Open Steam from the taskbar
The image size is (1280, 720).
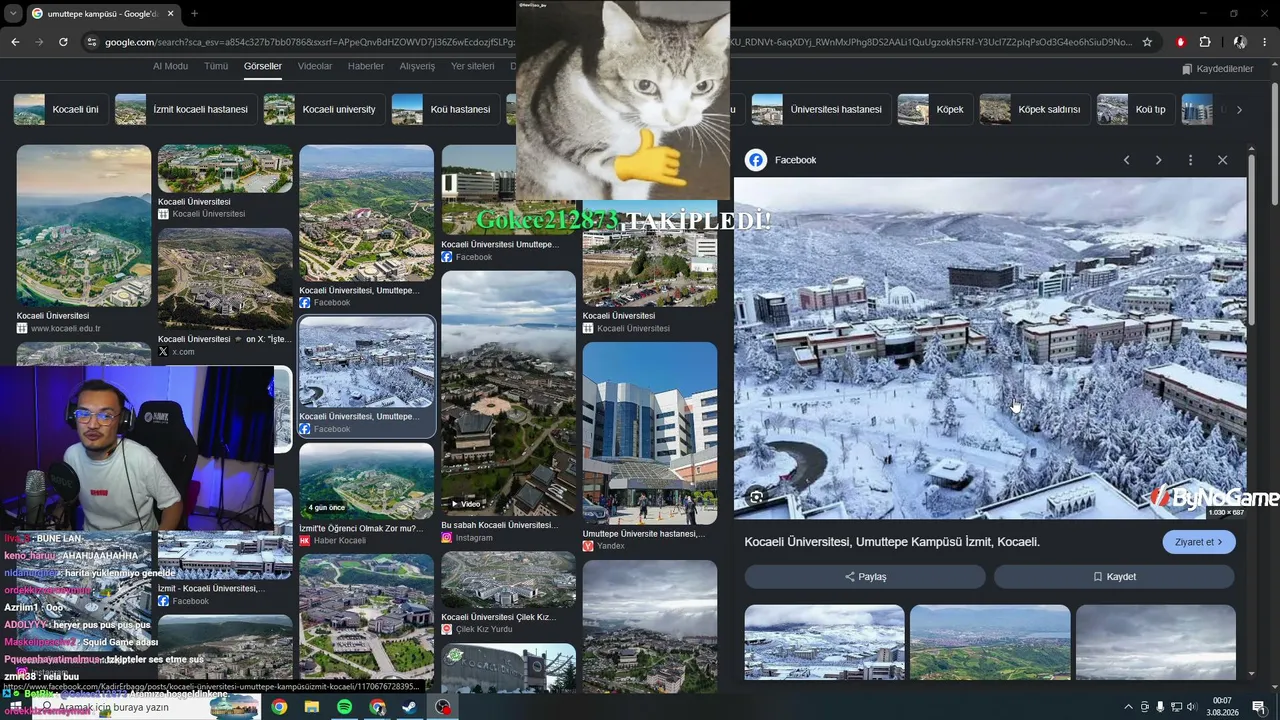click(x=409, y=707)
